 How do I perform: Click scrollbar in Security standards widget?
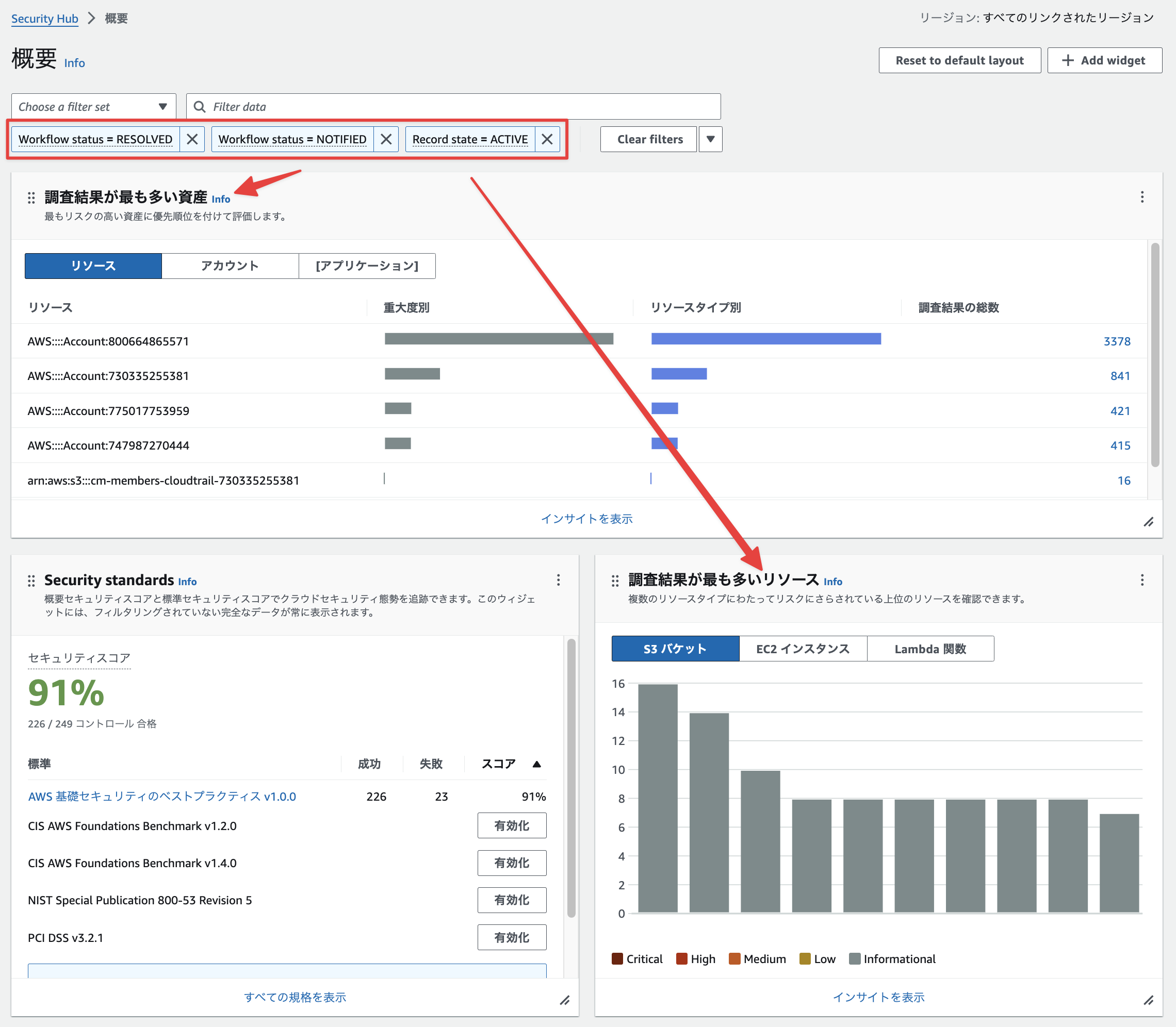tap(571, 777)
